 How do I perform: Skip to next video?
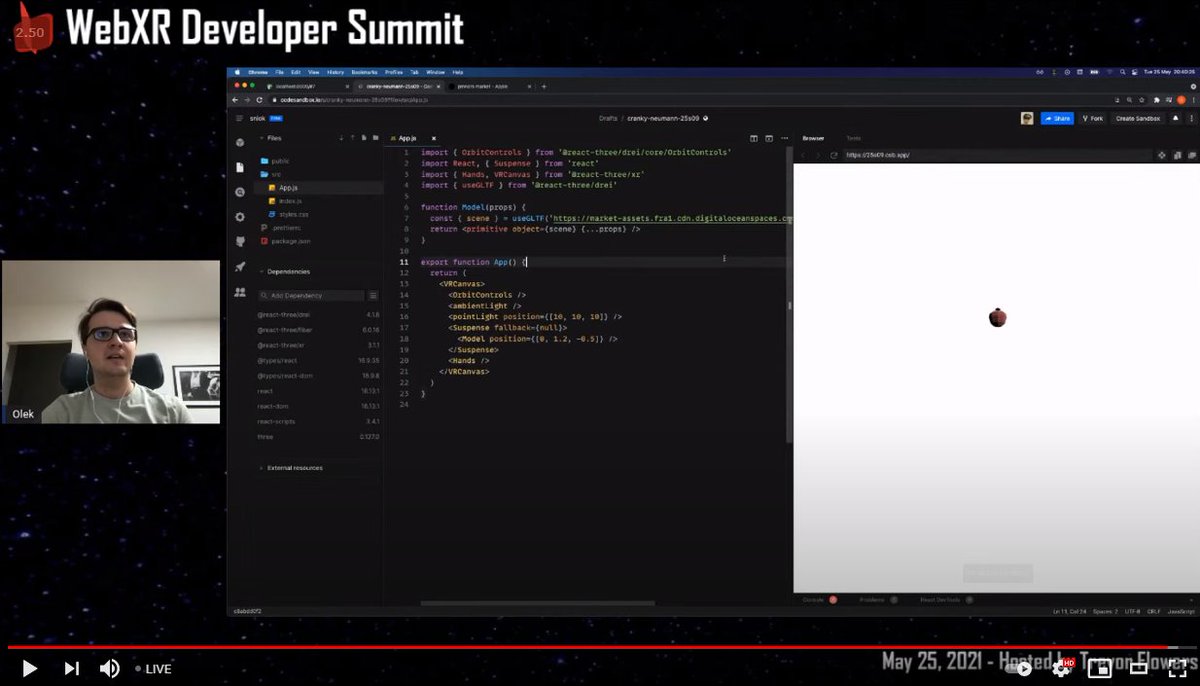(x=71, y=668)
